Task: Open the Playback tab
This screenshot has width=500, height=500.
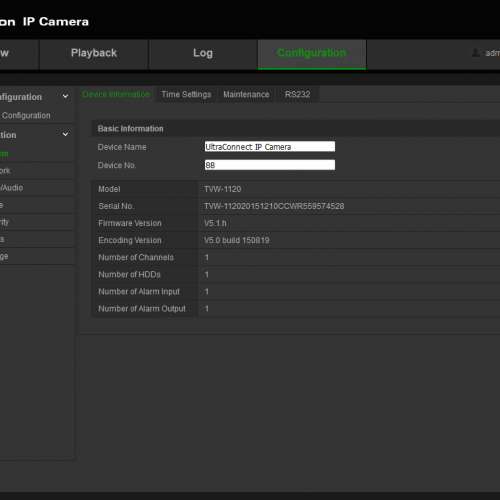Action: pos(94,53)
